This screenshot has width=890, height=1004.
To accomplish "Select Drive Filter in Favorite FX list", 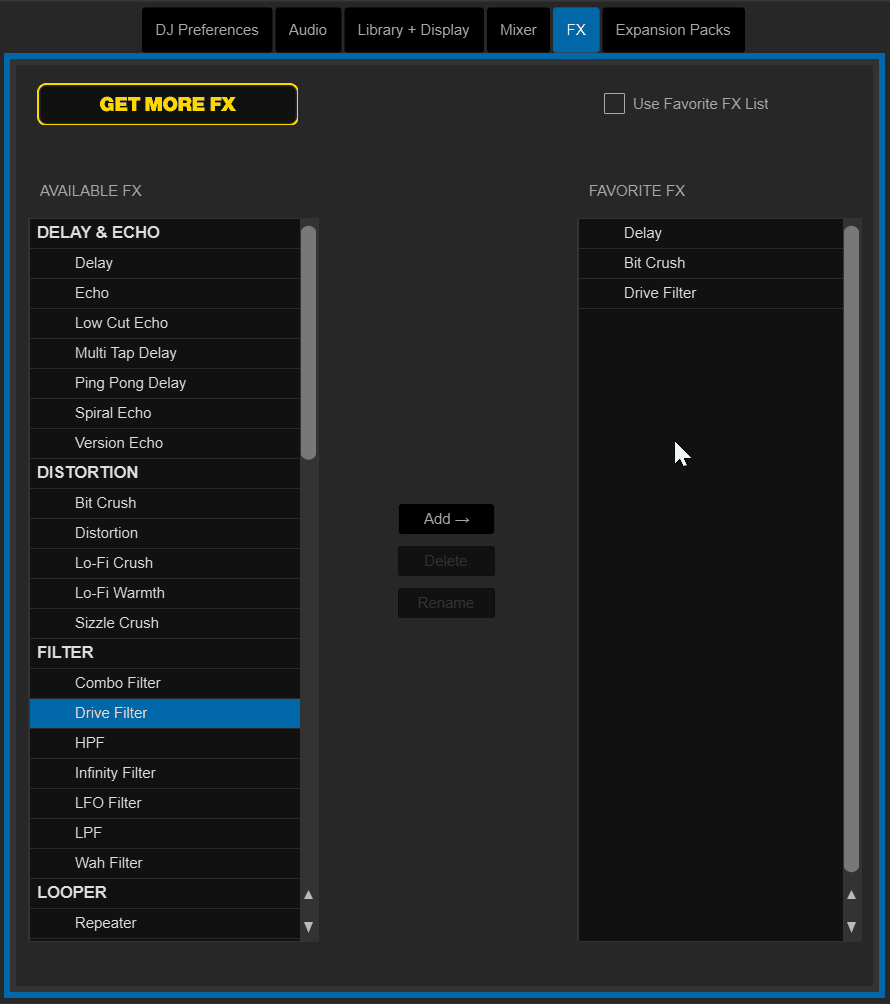I will pyautogui.click(x=660, y=293).
